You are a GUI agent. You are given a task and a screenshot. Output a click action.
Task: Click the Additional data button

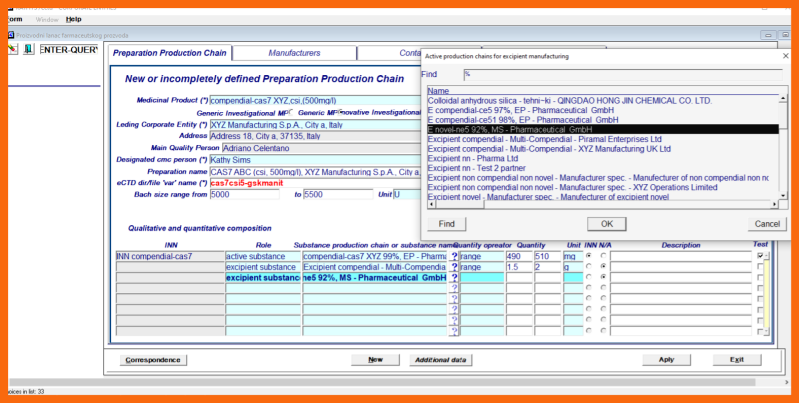(440, 359)
